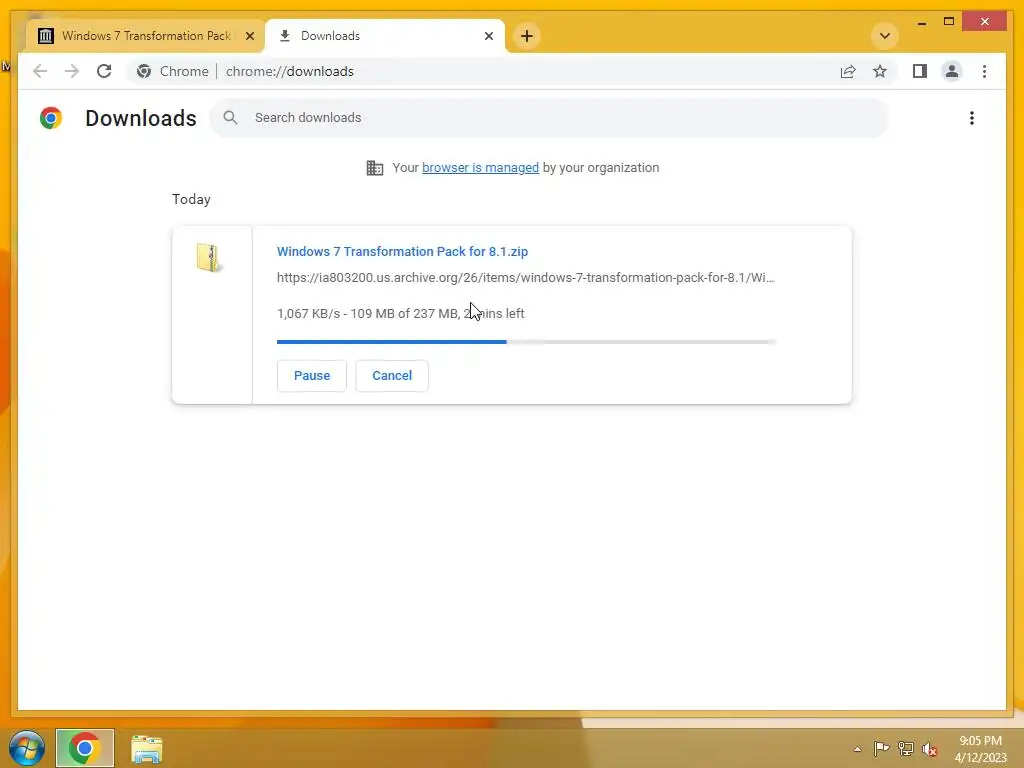This screenshot has height=768, width=1024.
Task: Click the share page icon
Action: point(848,71)
